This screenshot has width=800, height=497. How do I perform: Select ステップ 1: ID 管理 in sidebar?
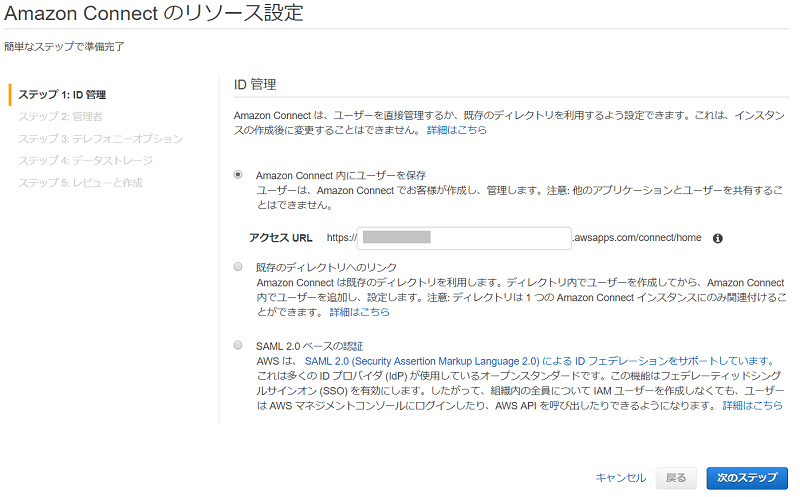coord(62,94)
